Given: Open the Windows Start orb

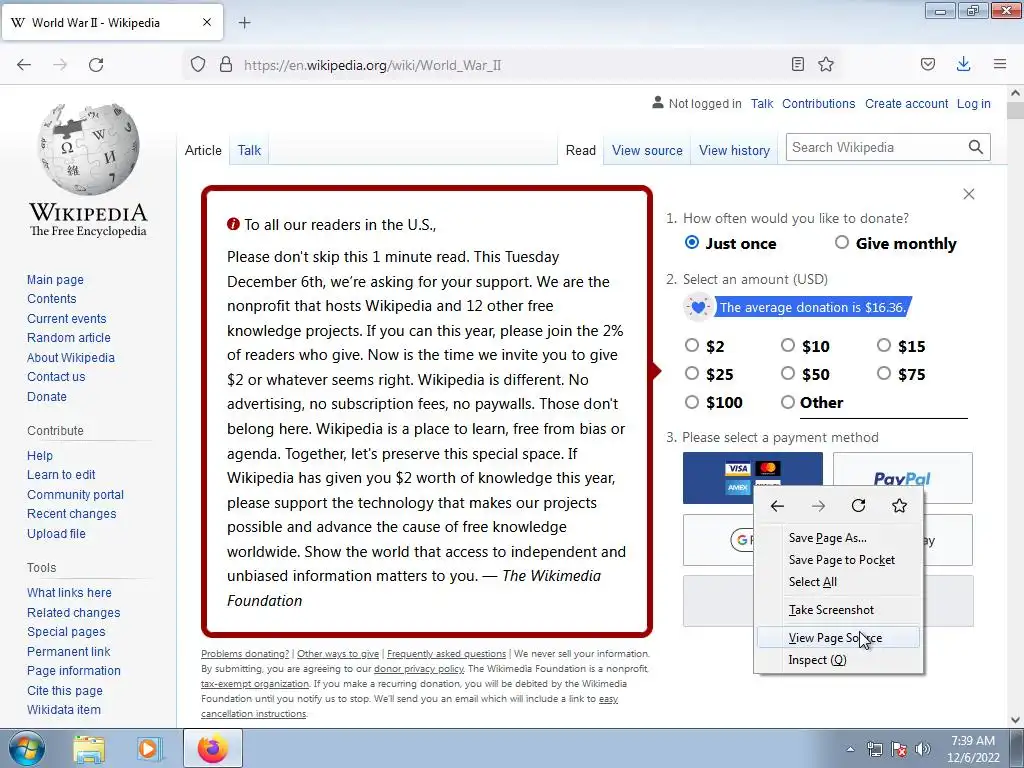Looking at the screenshot, I should (x=27, y=748).
